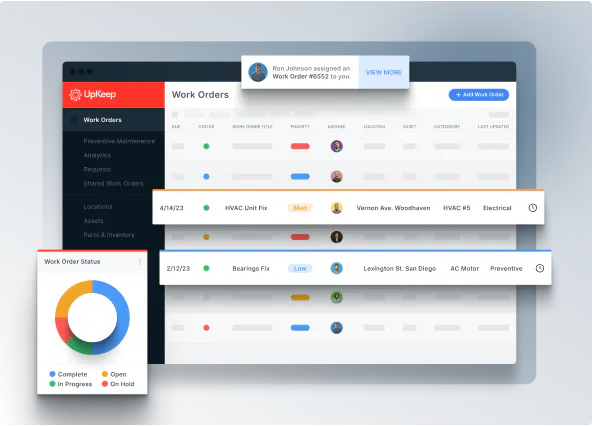
Task: Open the Low priority badge dropdown
Action: 300,269
